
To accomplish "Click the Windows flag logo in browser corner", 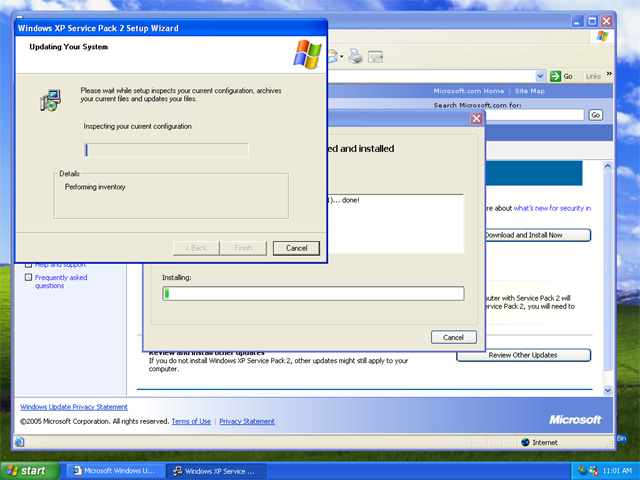I will click(602, 36).
